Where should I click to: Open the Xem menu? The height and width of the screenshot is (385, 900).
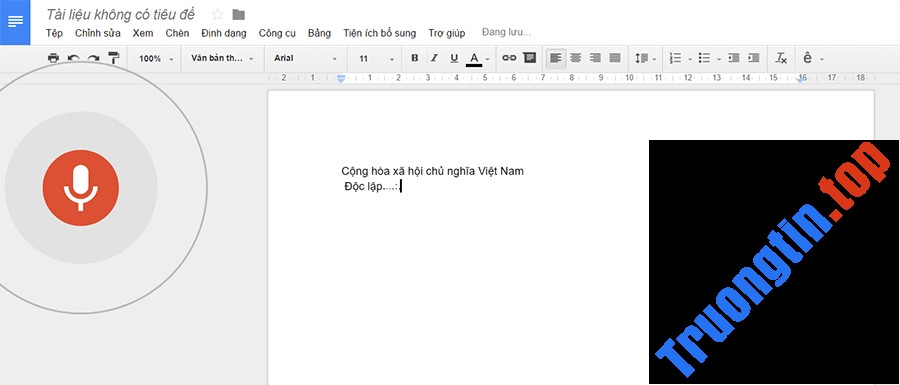(x=143, y=33)
